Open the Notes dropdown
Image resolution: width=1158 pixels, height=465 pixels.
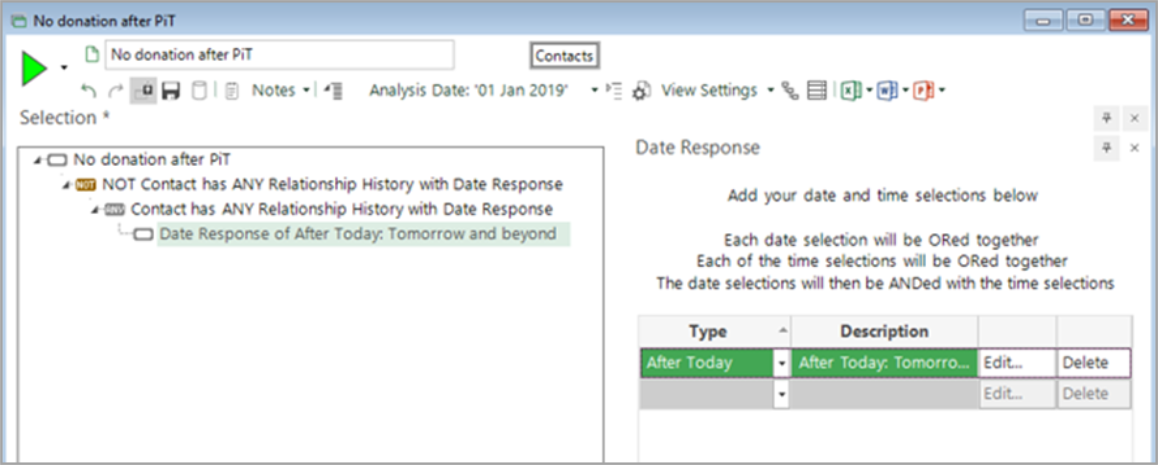pos(306,91)
